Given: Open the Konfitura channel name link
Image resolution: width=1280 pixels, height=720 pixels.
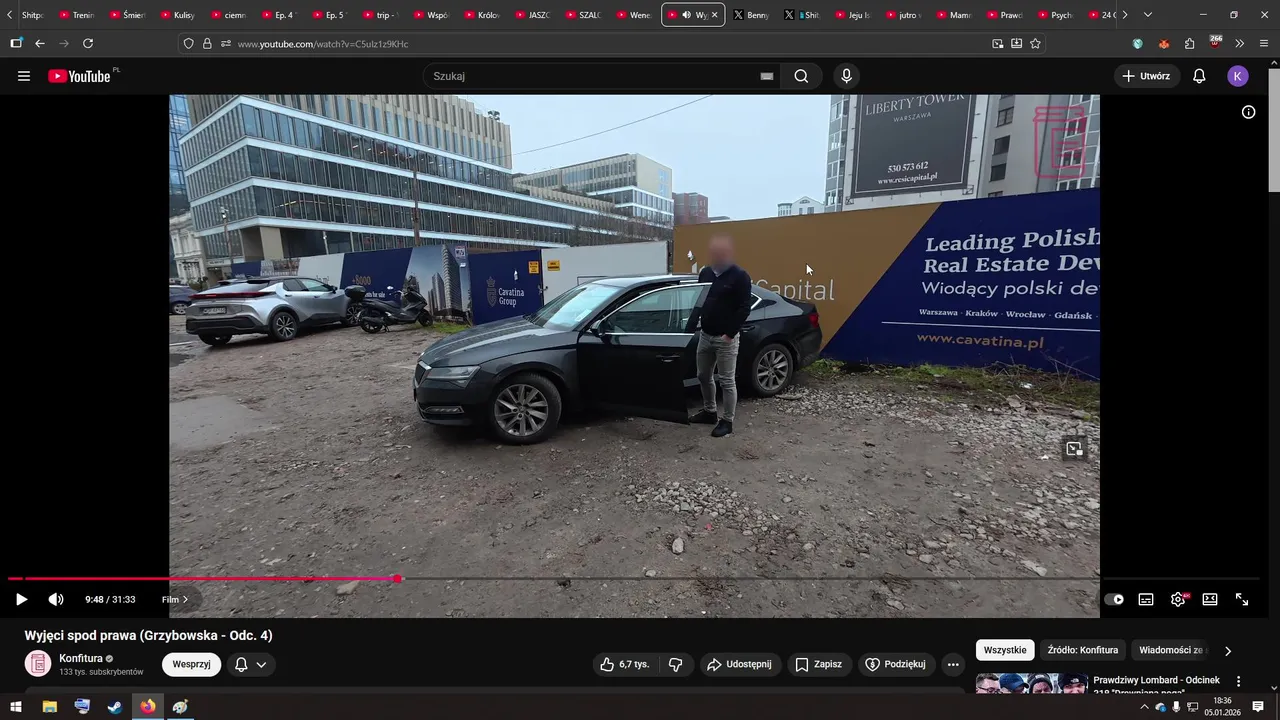Looking at the screenshot, I should pyautogui.click(x=81, y=658).
